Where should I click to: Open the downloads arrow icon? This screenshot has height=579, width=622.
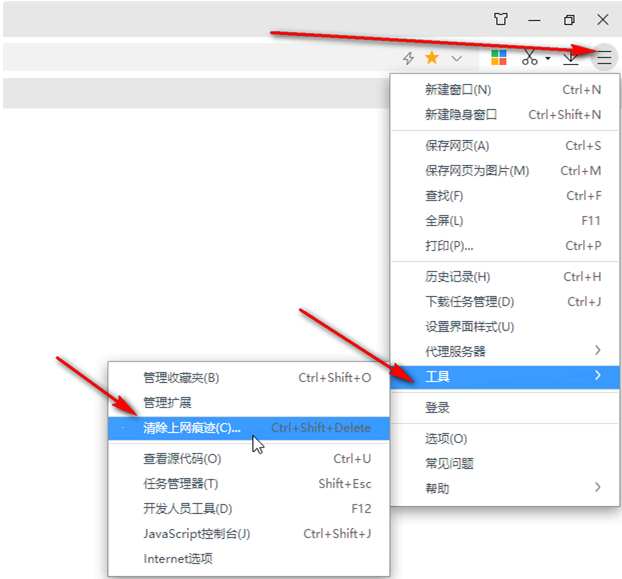pyautogui.click(x=571, y=58)
